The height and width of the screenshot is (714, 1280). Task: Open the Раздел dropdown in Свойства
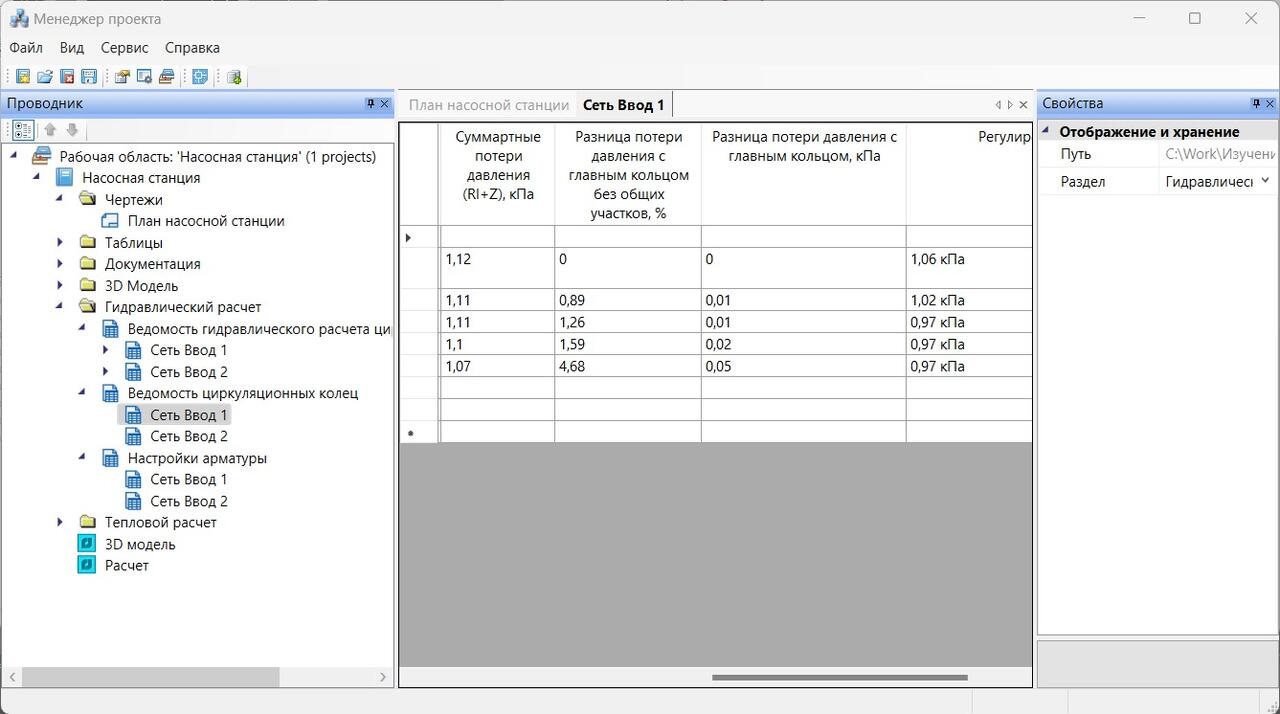click(x=1265, y=181)
